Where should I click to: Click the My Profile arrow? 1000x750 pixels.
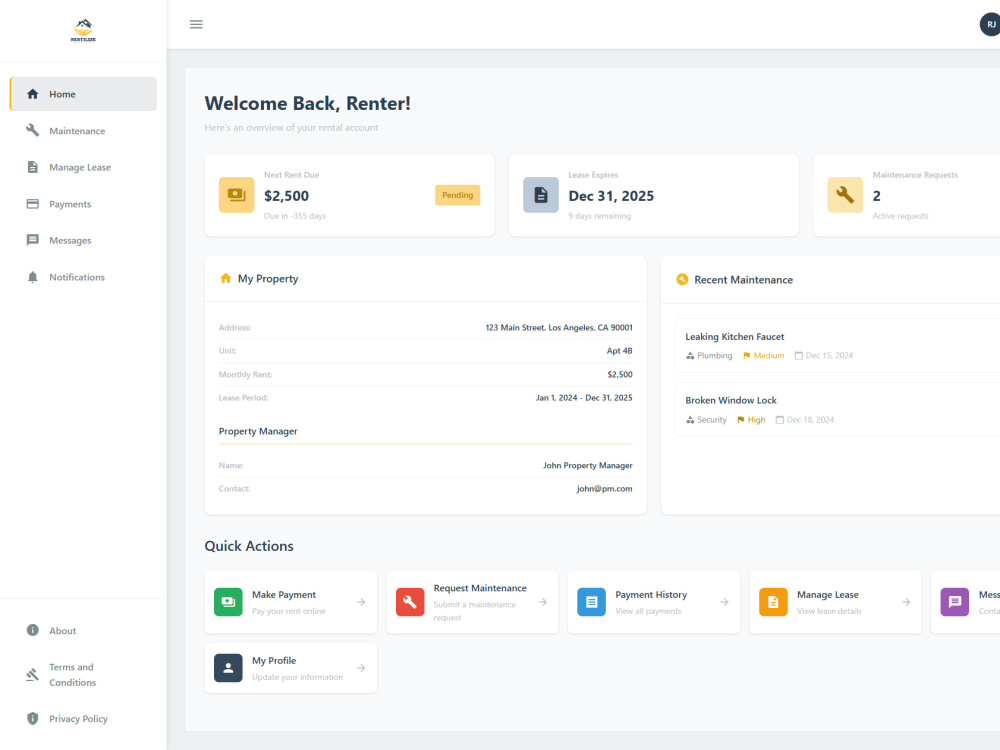point(361,668)
